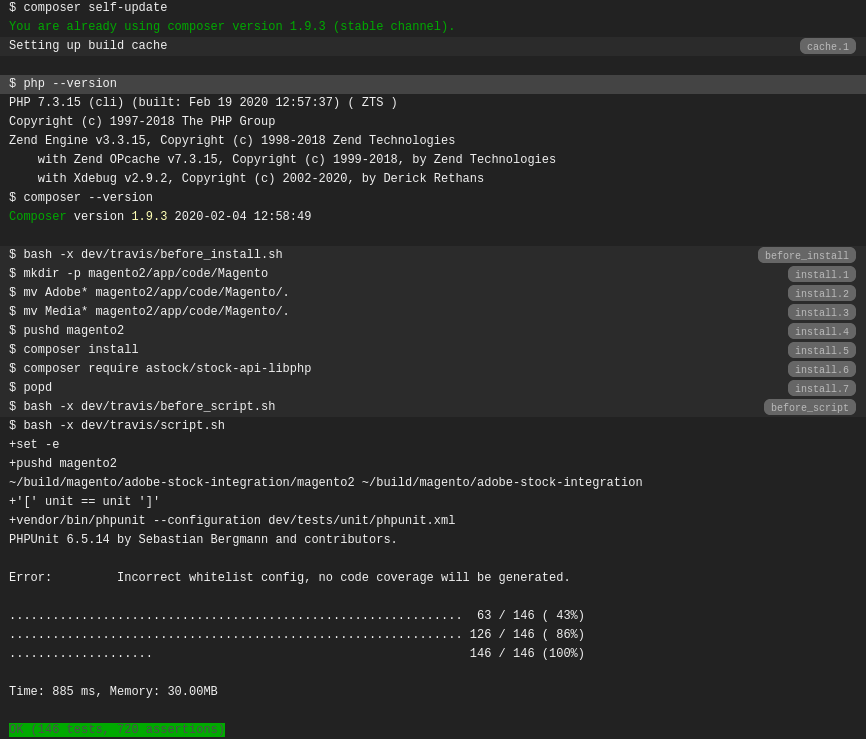Viewport: 866px width, 739px height.
Task: Click the install.5 step badge
Action: pyautogui.click(x=821, y=350)
